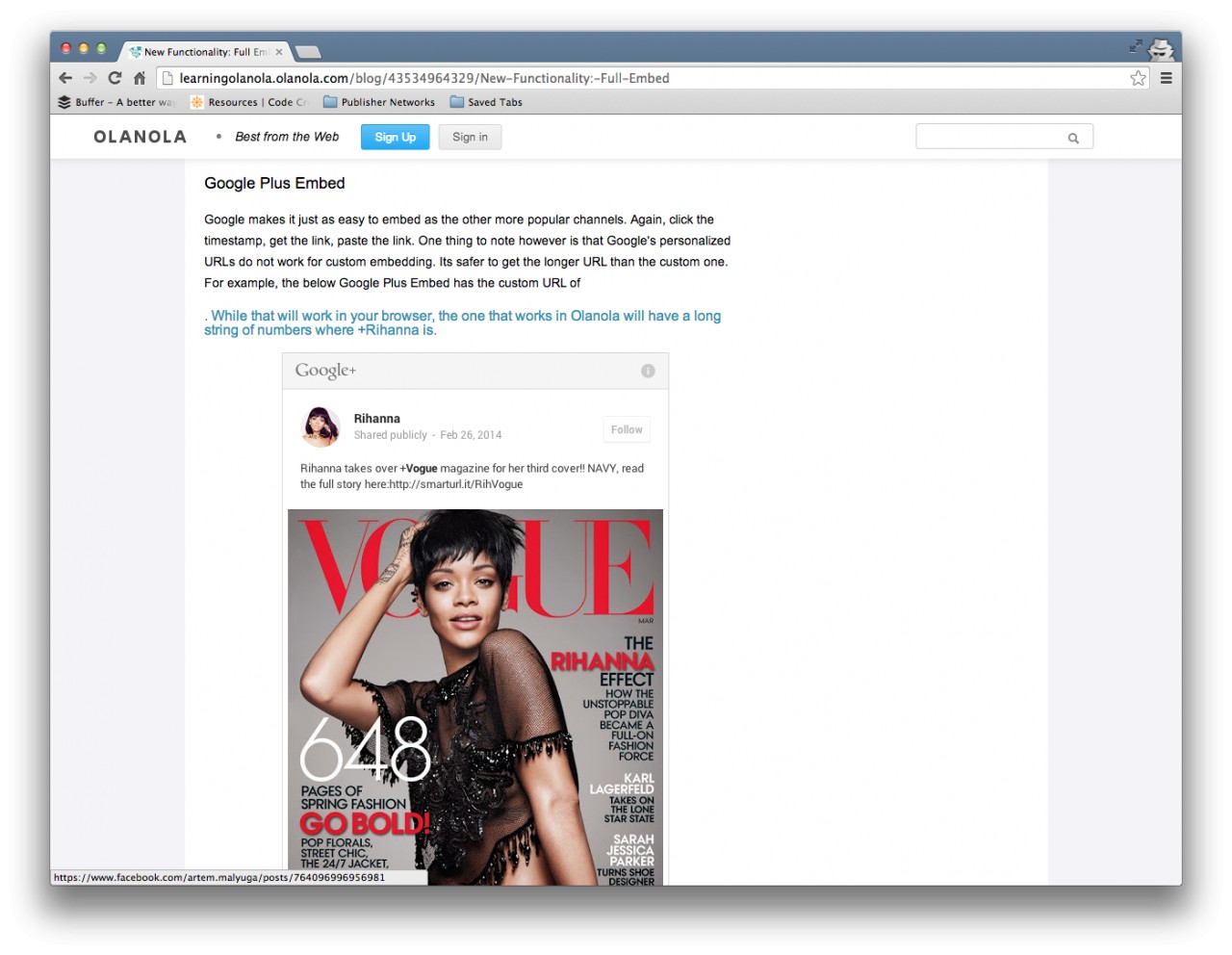Click the Google+ embed info icon
Image resolution: width=1232 pixels, height=955 pixels.
point(648,371)
